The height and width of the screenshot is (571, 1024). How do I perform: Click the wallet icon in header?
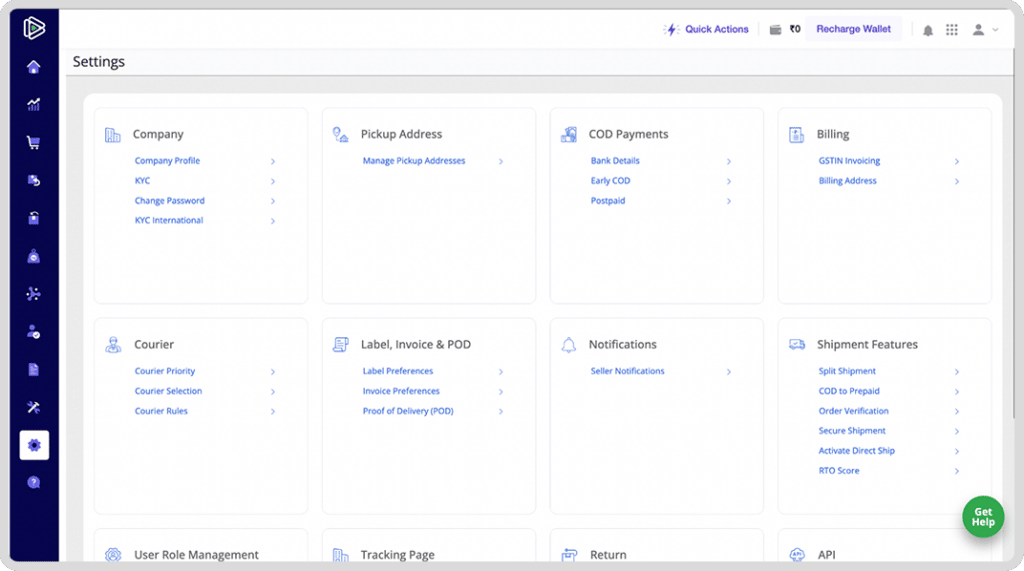pos(775,29)
